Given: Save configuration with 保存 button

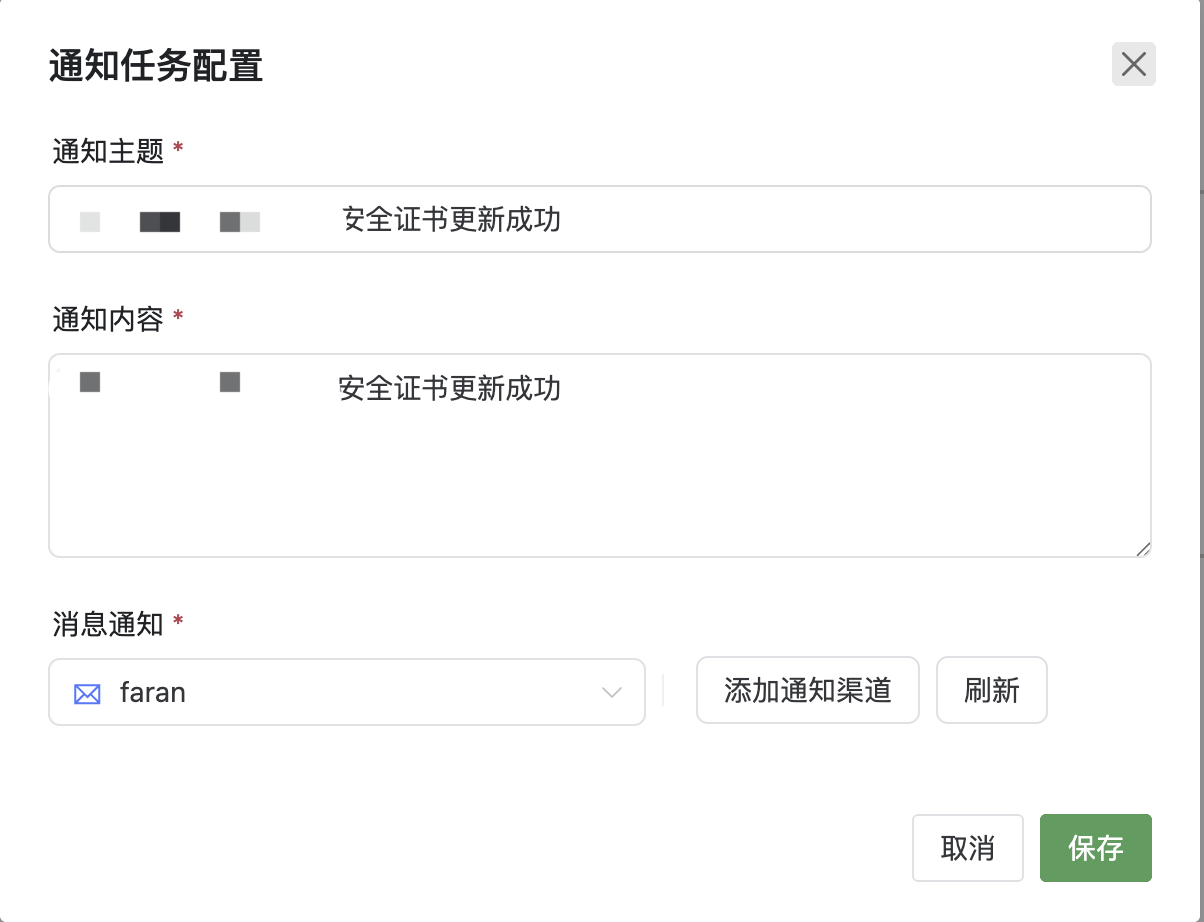Looking at the screenshot, I should (x=1095, y=848).
